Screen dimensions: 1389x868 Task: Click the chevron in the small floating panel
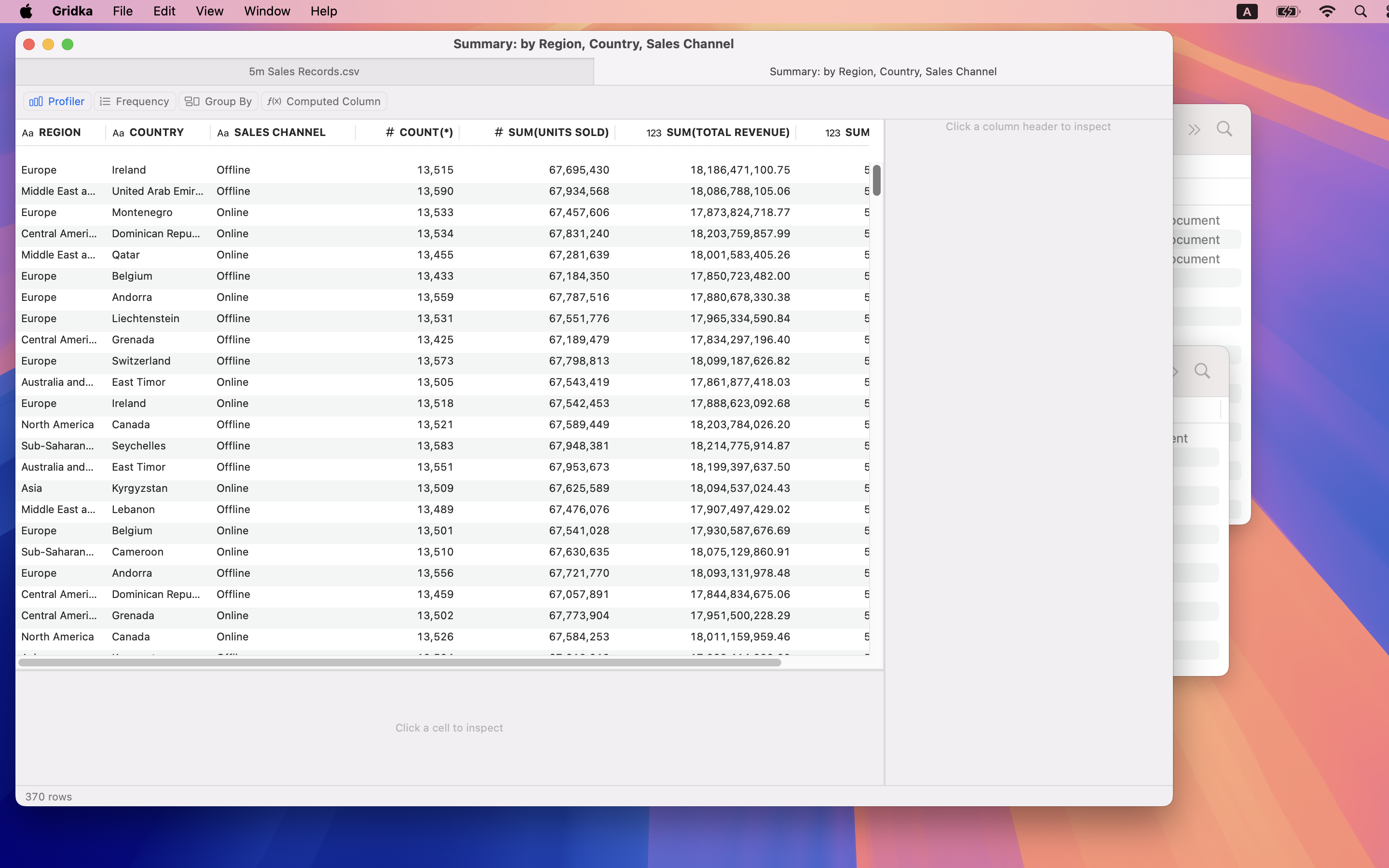(1175, 371)
